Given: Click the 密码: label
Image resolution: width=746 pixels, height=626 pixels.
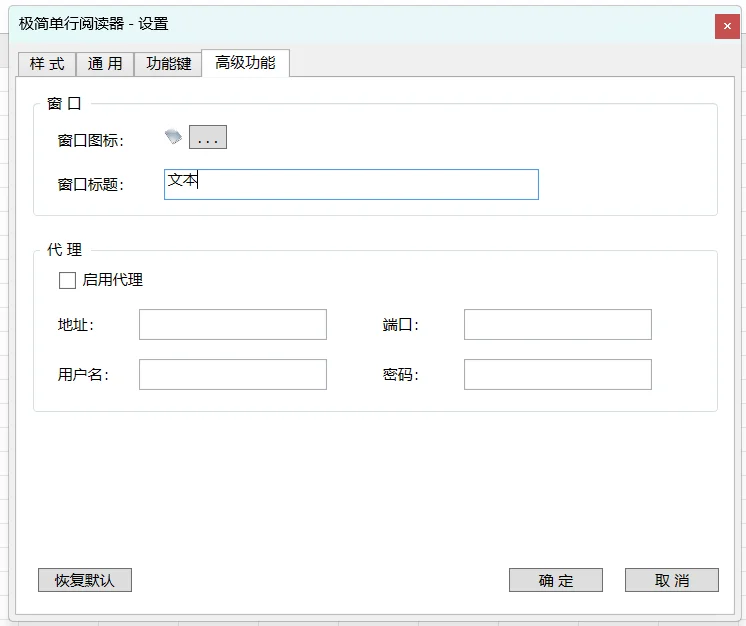Looking at the screenshot, I should [x=401, y=375].
